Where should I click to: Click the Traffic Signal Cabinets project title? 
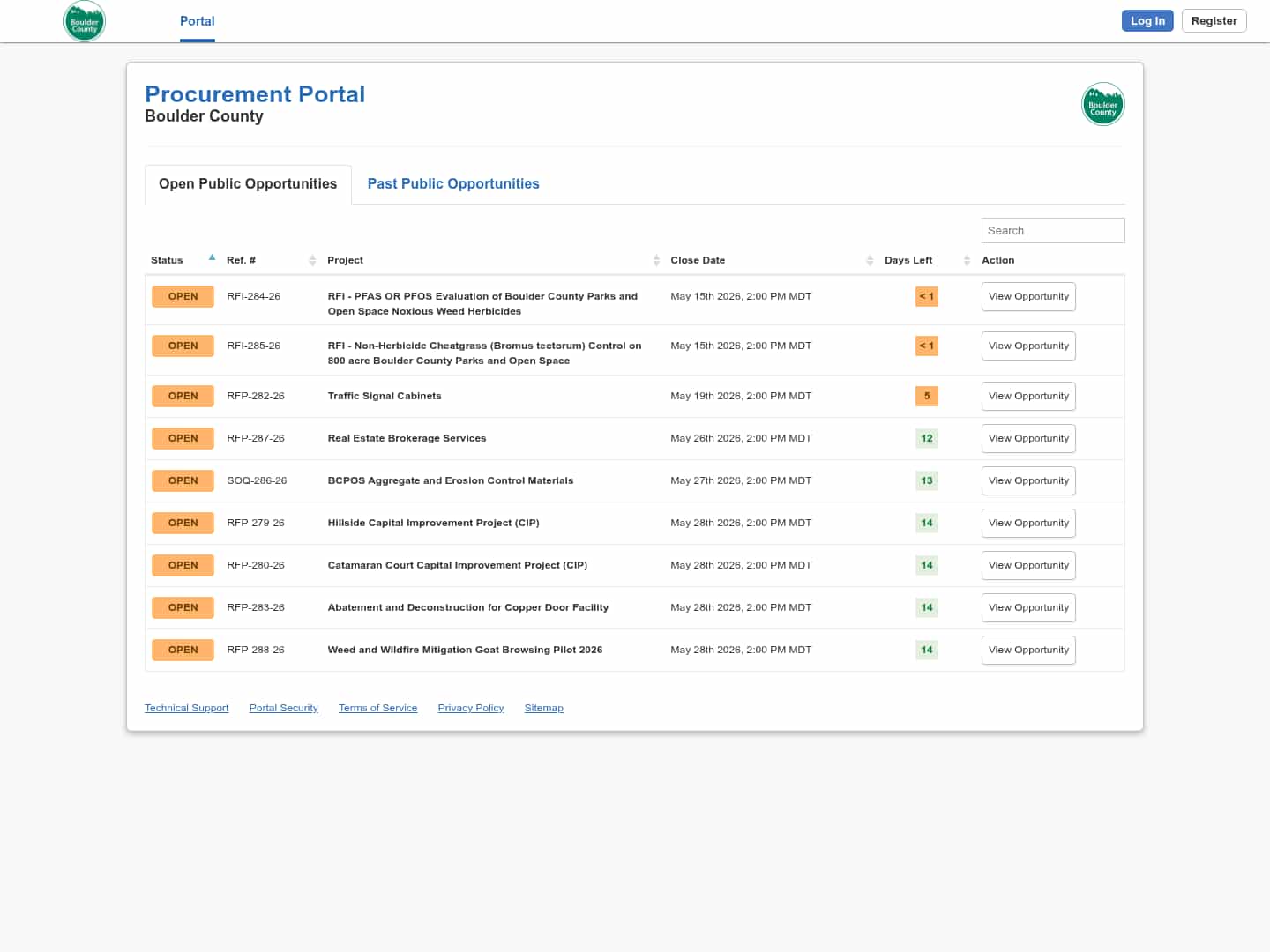[x=385, y=396]
